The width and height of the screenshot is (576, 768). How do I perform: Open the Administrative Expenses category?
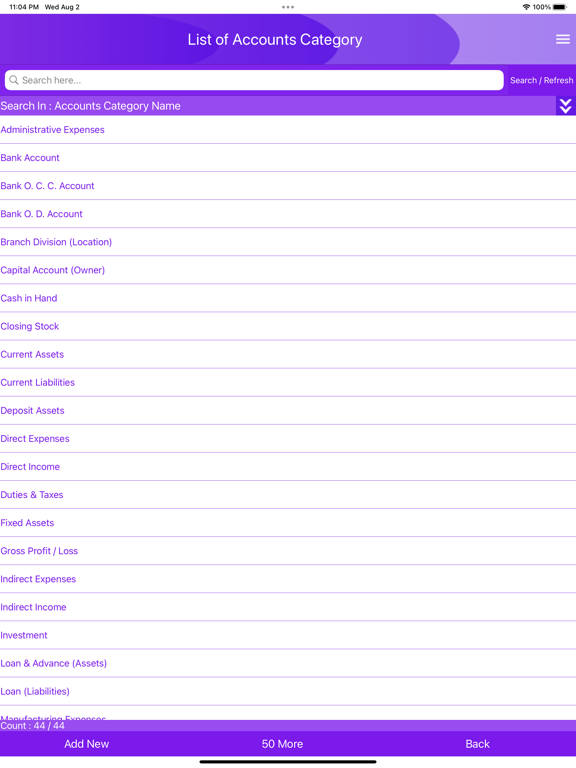[x=288, y=130]
